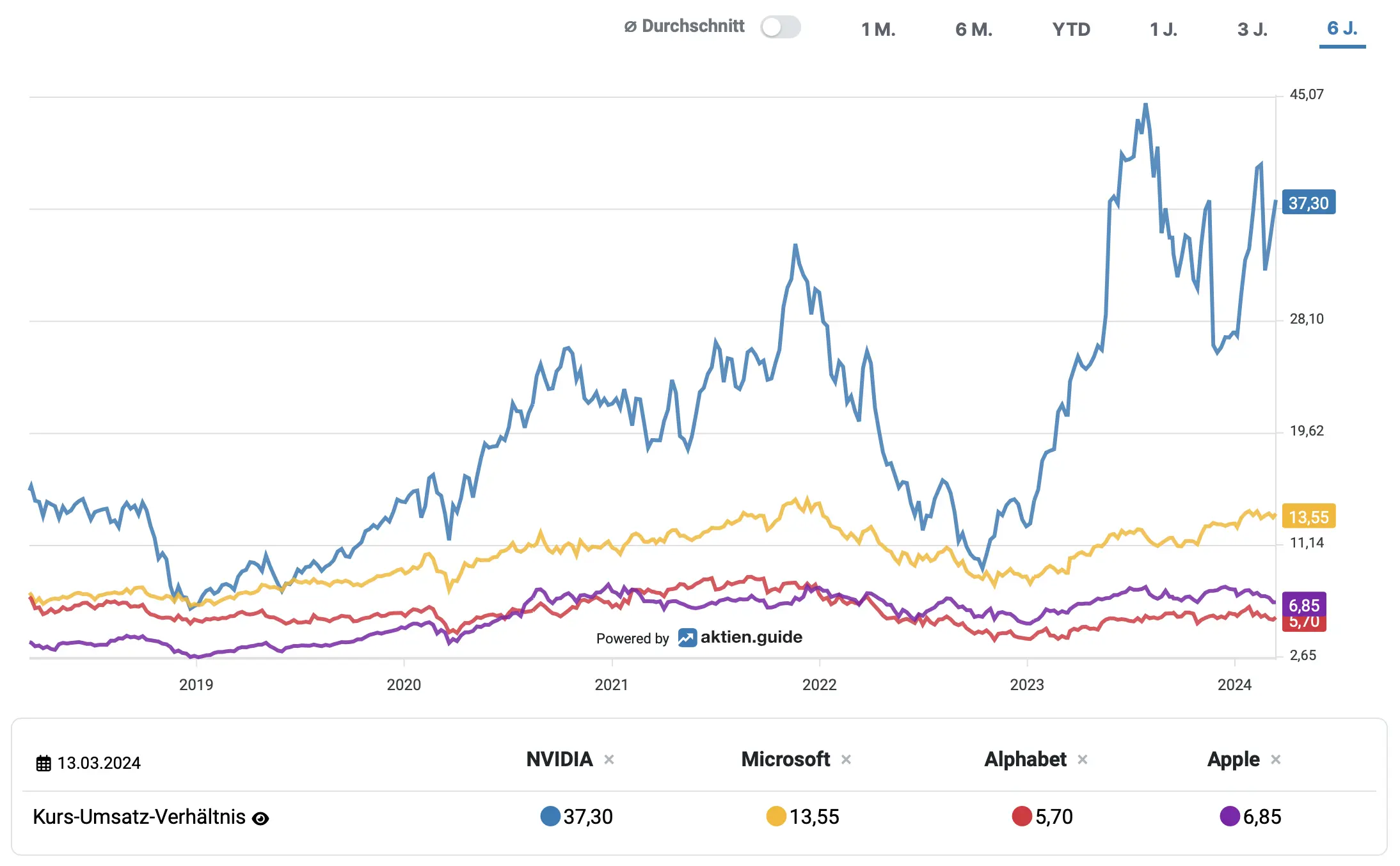Remove Alphabet from the comparison
The width and height of the screenshot is (1400, 866).
point(1083,759)
